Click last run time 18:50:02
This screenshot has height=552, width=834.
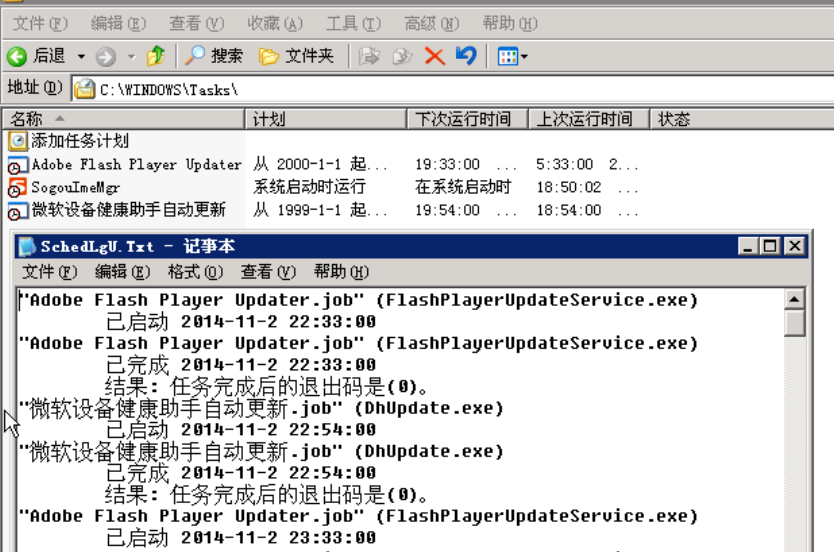(x=569, y=187)
